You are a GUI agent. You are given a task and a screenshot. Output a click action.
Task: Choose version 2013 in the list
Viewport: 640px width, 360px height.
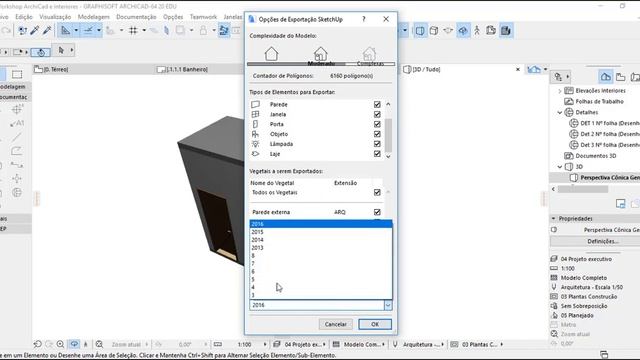[x=321, y=248]
